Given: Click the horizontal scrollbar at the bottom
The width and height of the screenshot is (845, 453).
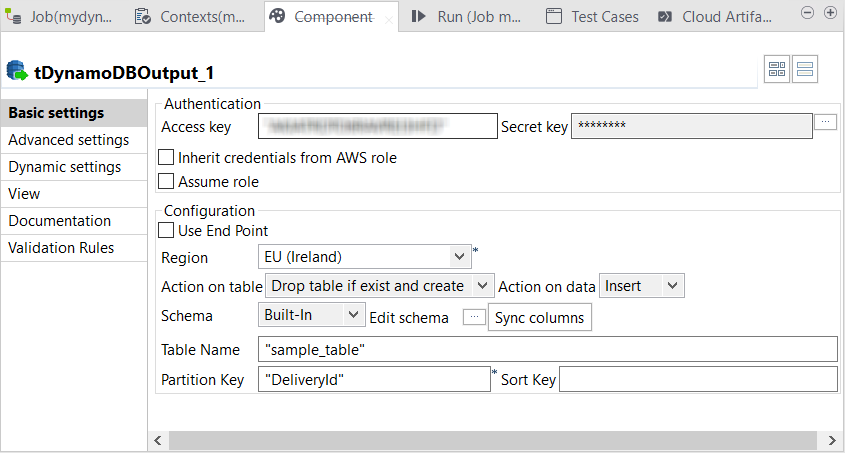Looking at the screenshot, I should (x=490, y=440).
